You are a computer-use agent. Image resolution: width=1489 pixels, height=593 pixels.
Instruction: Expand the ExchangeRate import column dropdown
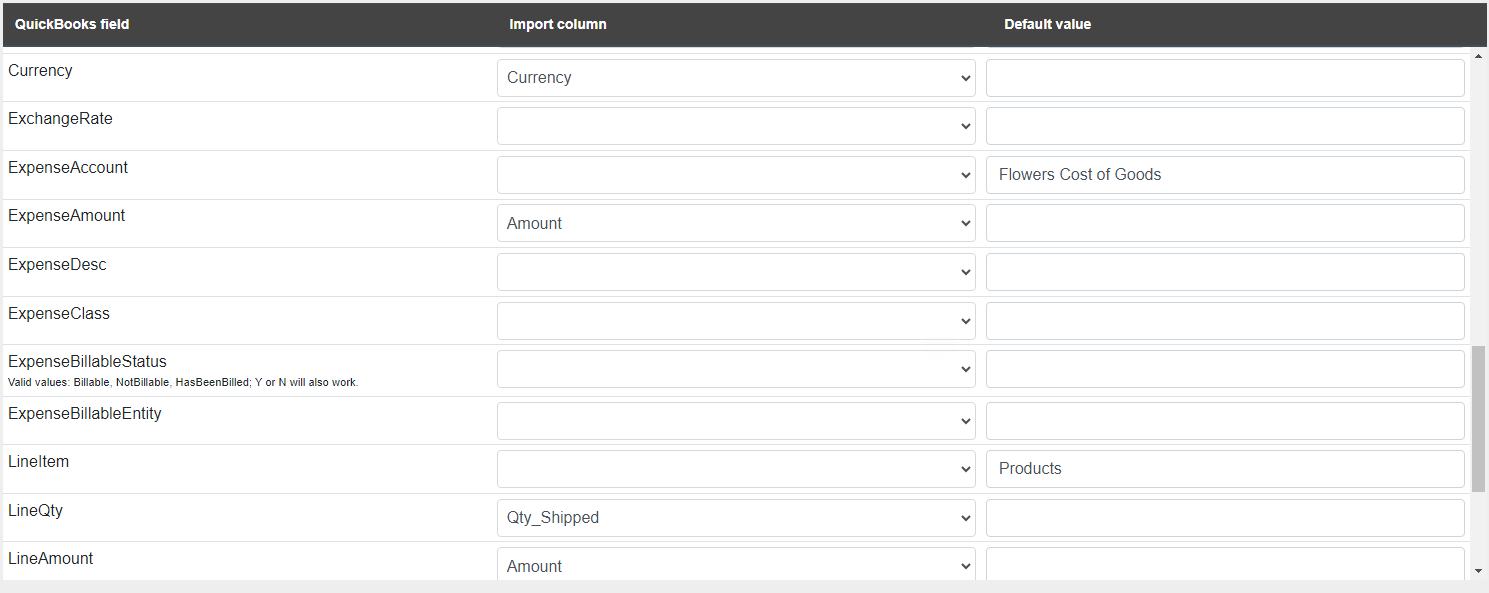click(x=736, y=126)
